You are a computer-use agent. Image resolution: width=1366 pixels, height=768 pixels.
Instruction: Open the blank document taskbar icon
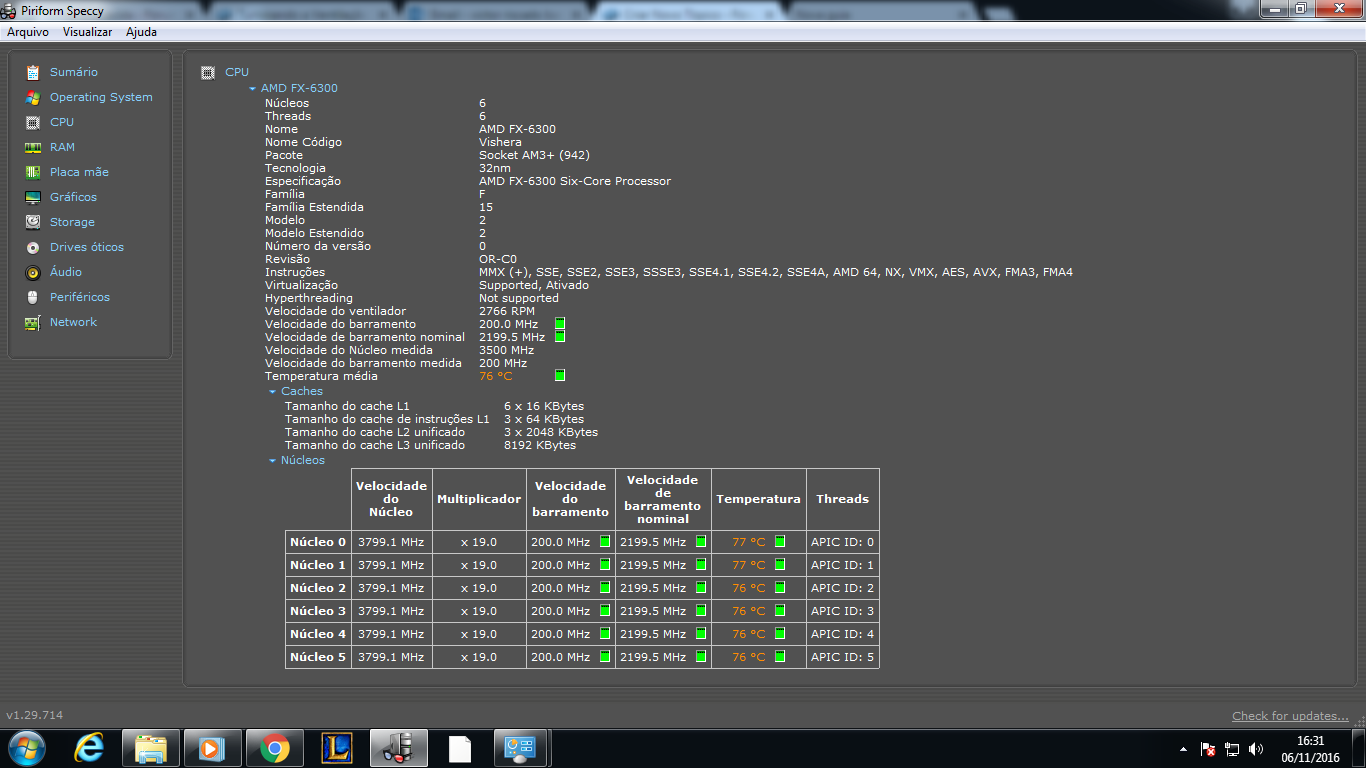click(x=459, y=748)
